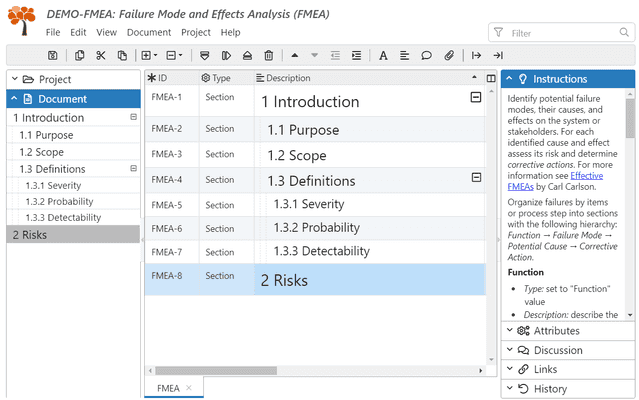Click the filter funnel icon

click(x=498, y=33)
